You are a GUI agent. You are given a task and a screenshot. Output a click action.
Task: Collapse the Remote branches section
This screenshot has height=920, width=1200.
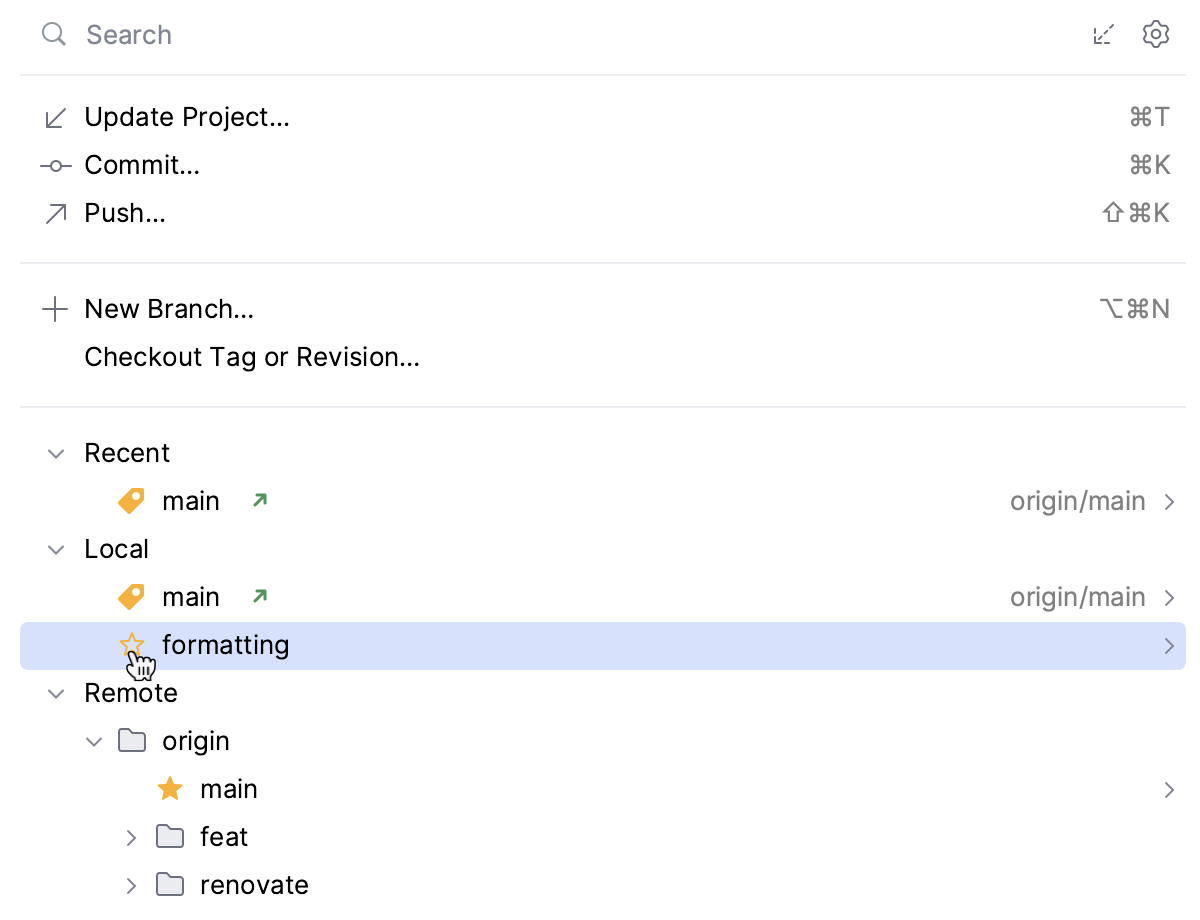(56, 694)
